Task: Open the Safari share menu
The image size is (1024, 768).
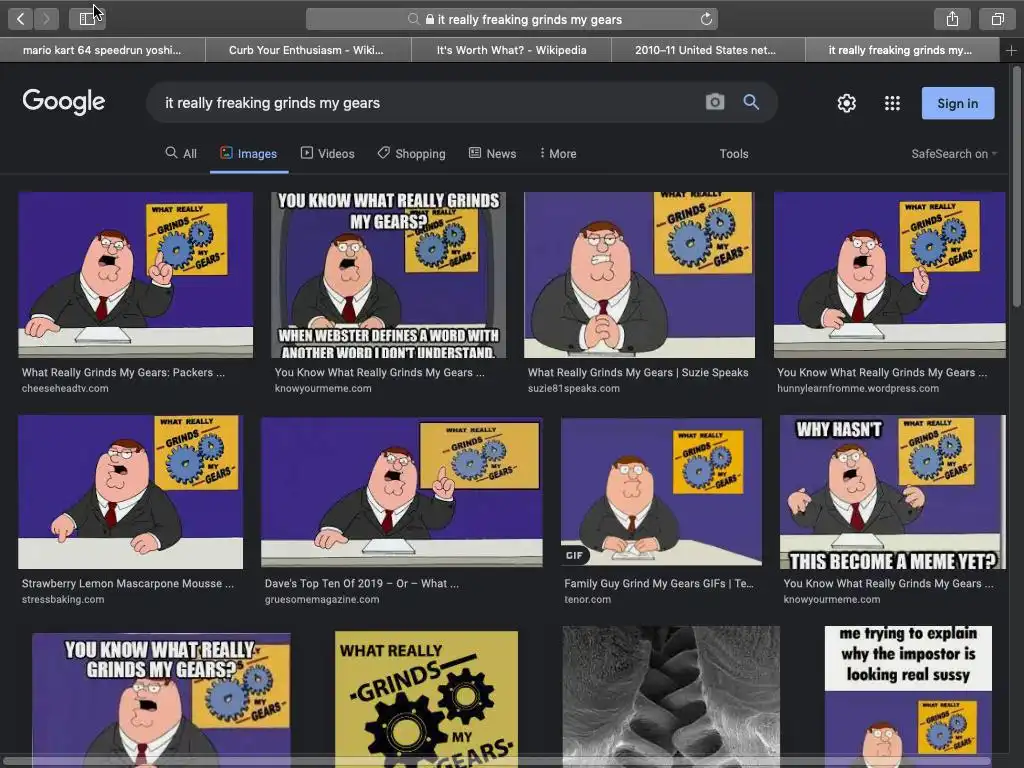Action: (x=952, y=19)
